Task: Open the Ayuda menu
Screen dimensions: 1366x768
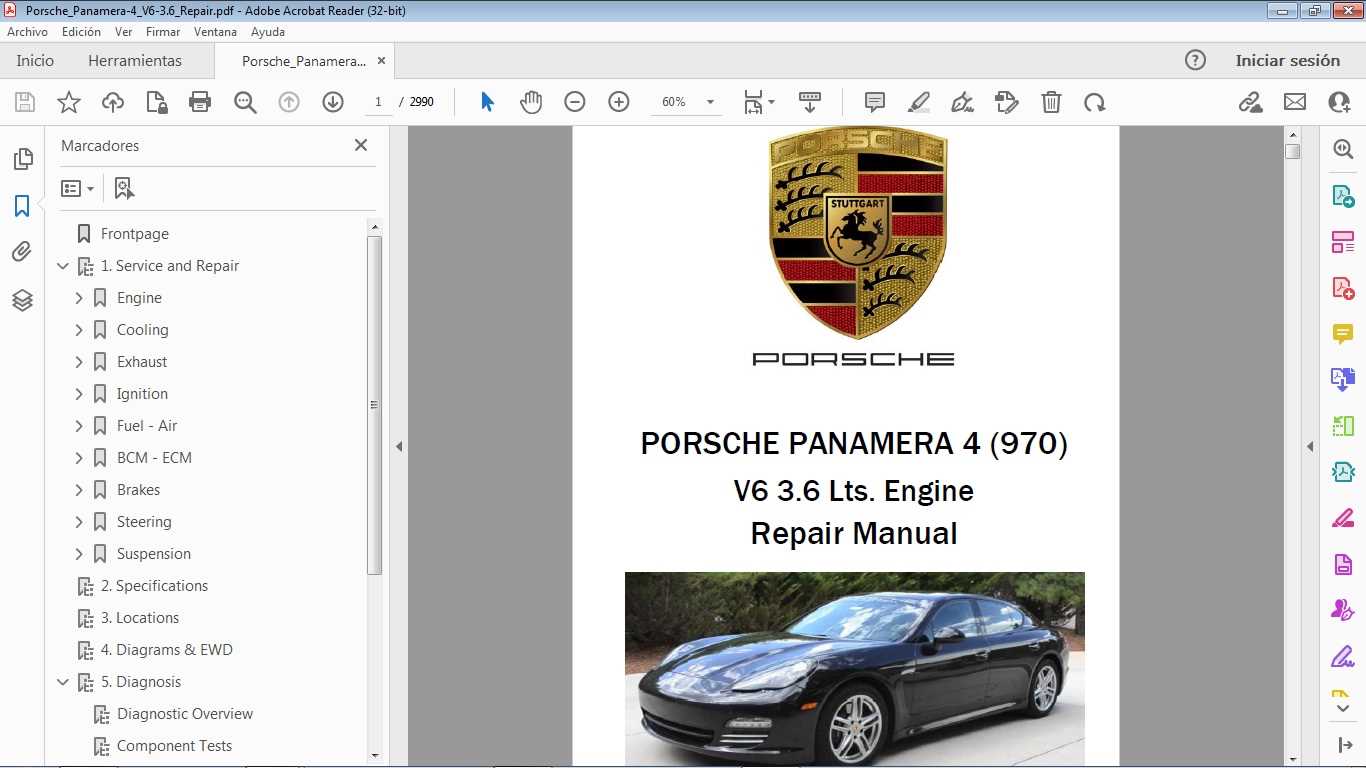Action: pos(268,32)
